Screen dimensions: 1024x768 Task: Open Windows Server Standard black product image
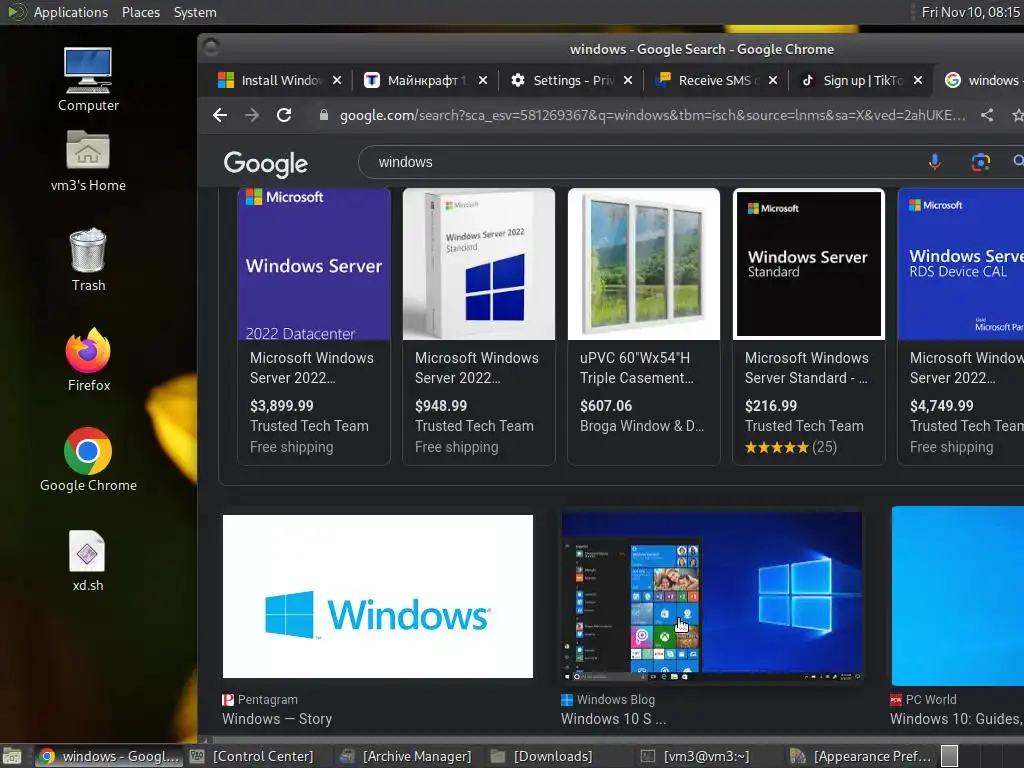click(808, 264)
